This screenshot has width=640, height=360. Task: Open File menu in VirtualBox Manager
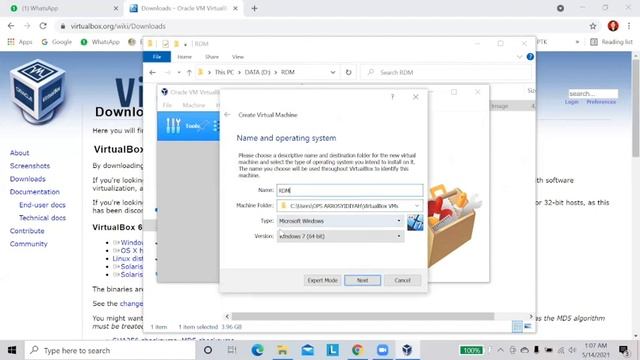(x=167, y=105)
